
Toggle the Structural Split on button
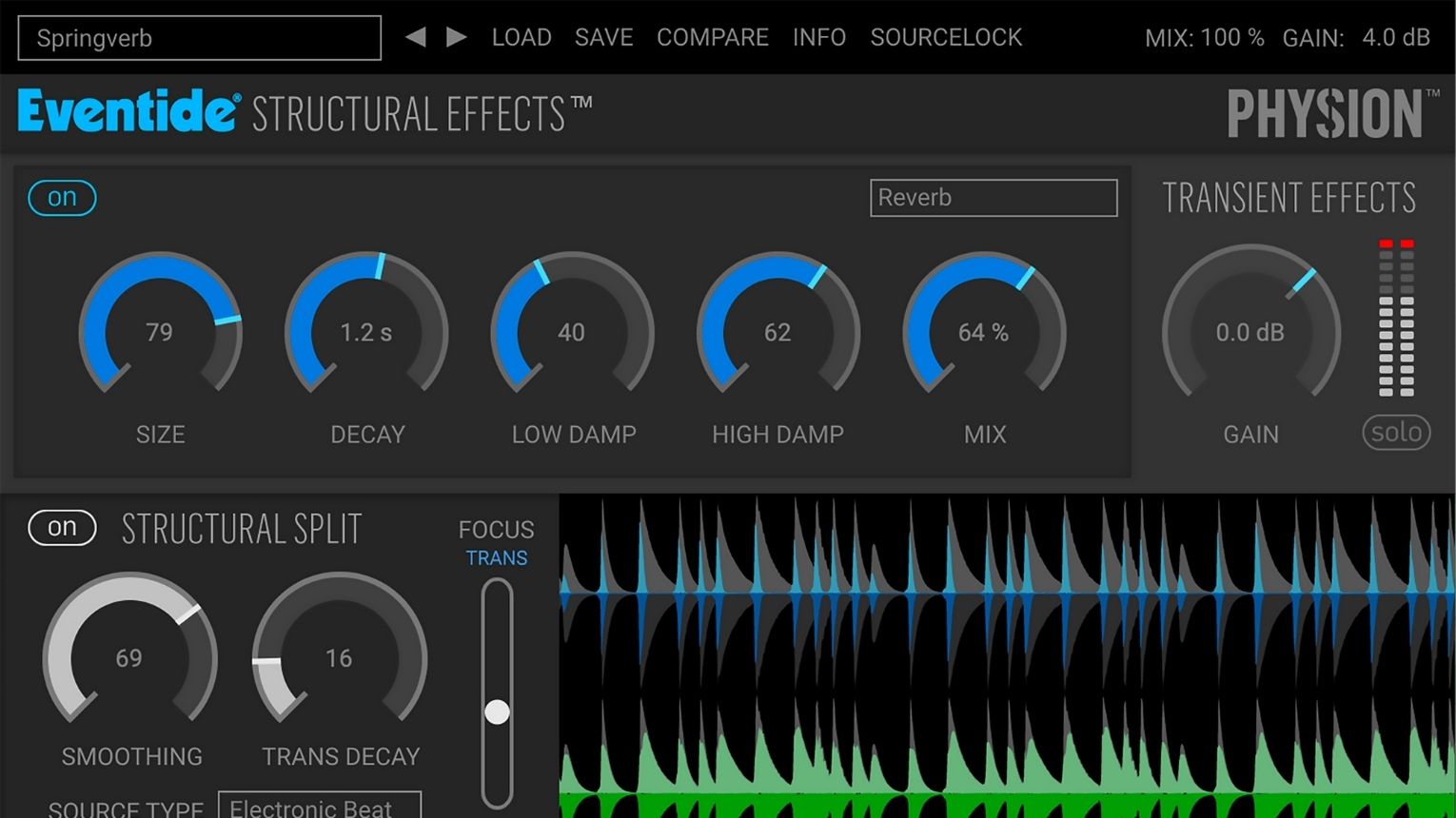(x=62, y=528)
